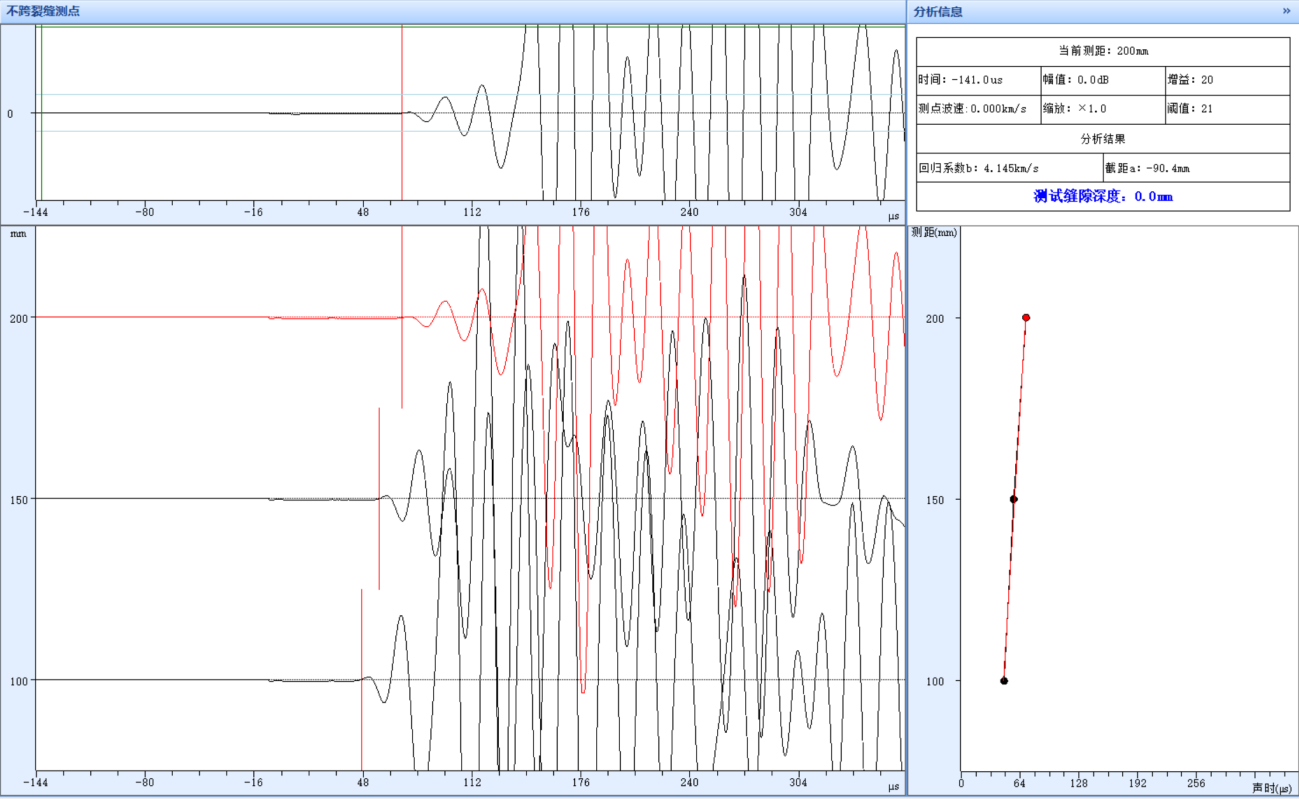Click the blue 测试缝隙深度 result text
This screenshot has height=799, width=1299.
click(x=1103, y=196)
